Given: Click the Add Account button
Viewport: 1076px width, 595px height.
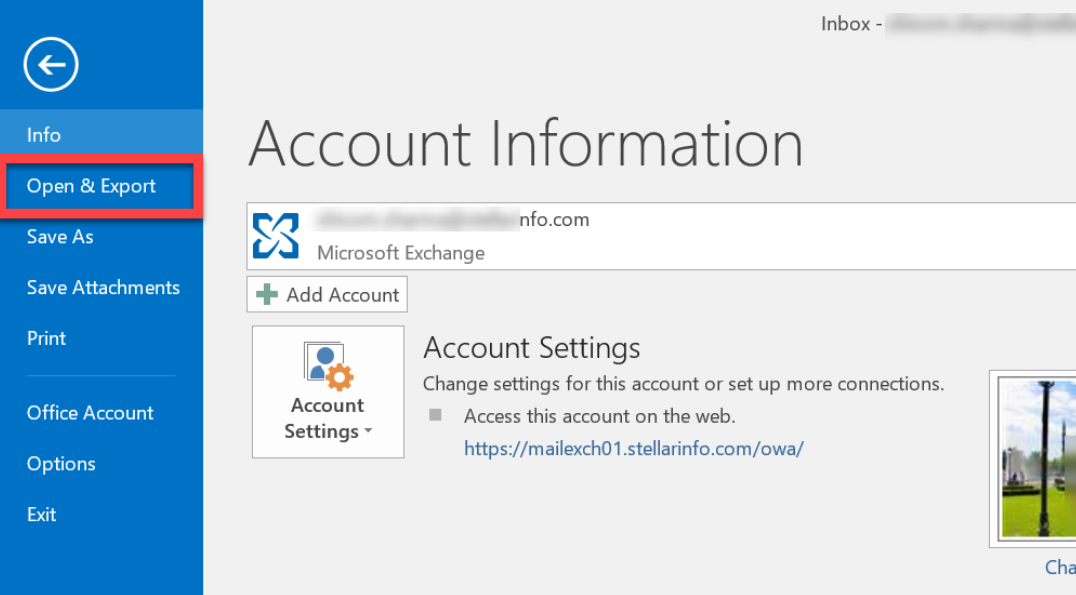Looking at the screenshot, I should (x=327, y=294).
